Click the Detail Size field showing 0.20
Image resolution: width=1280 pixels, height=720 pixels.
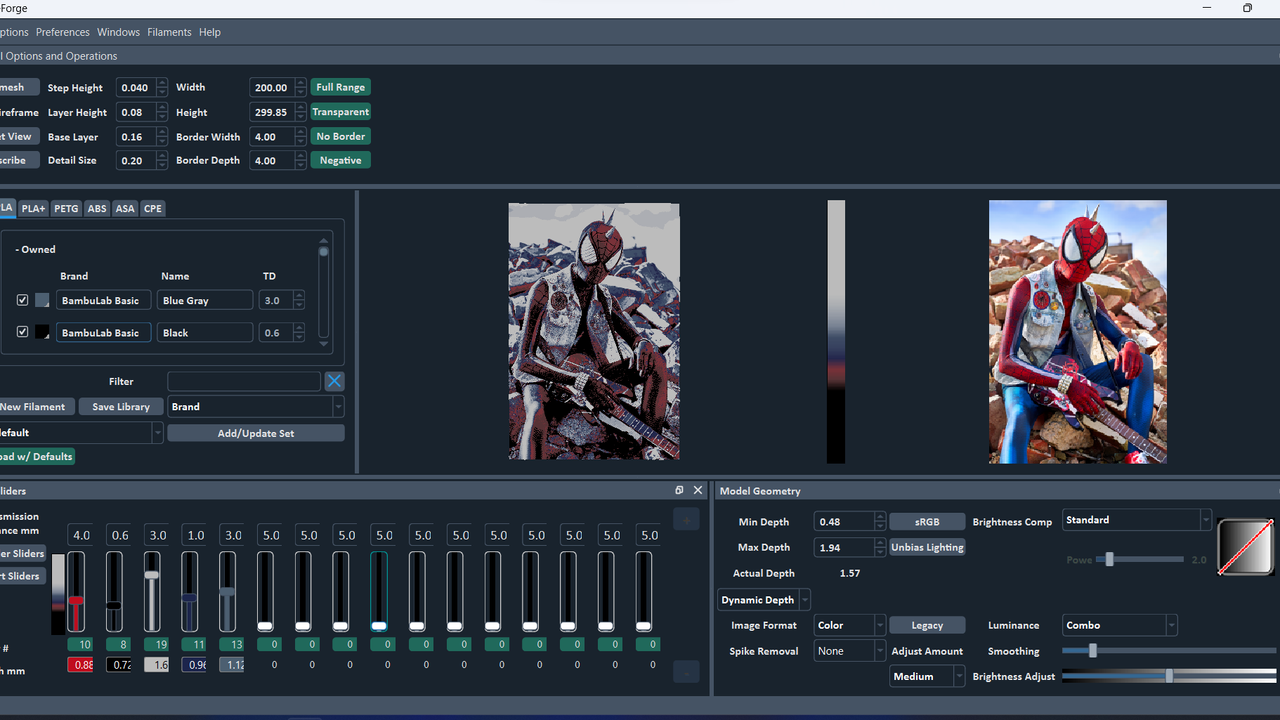(x=136, y=160)
